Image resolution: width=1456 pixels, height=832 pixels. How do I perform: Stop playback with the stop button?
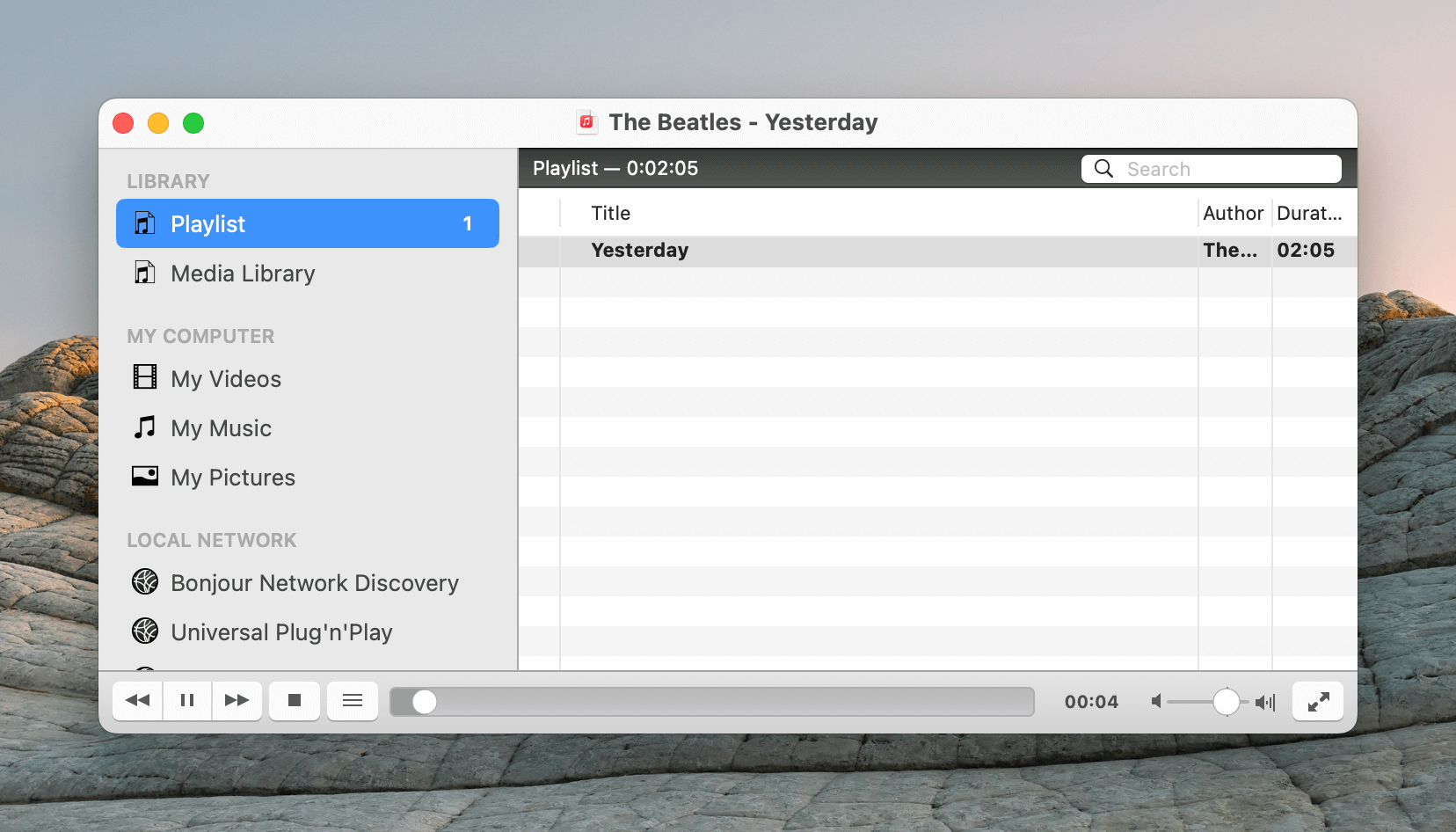[295, 701]
